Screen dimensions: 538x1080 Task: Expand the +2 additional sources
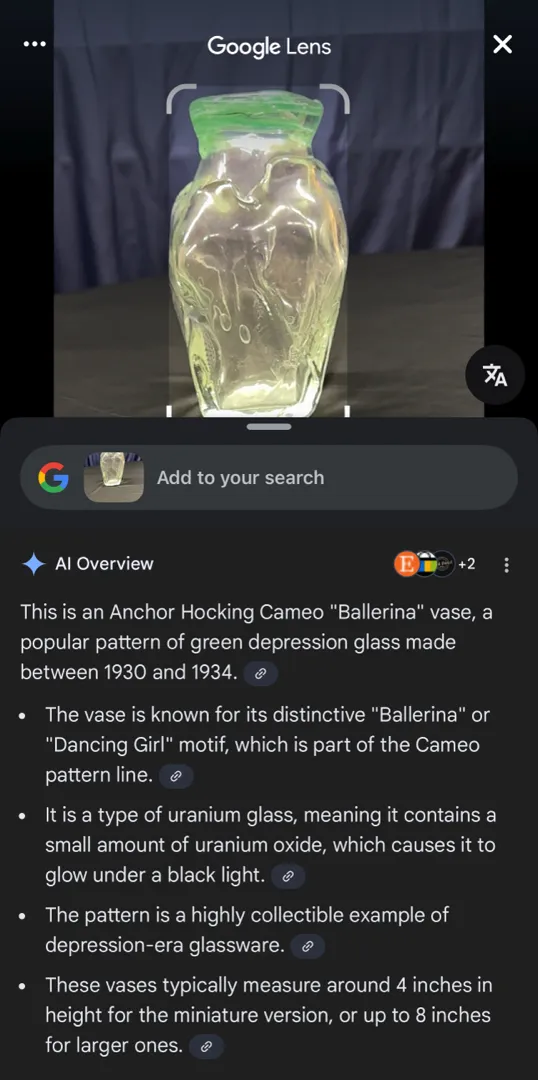(x=466, y=564)
